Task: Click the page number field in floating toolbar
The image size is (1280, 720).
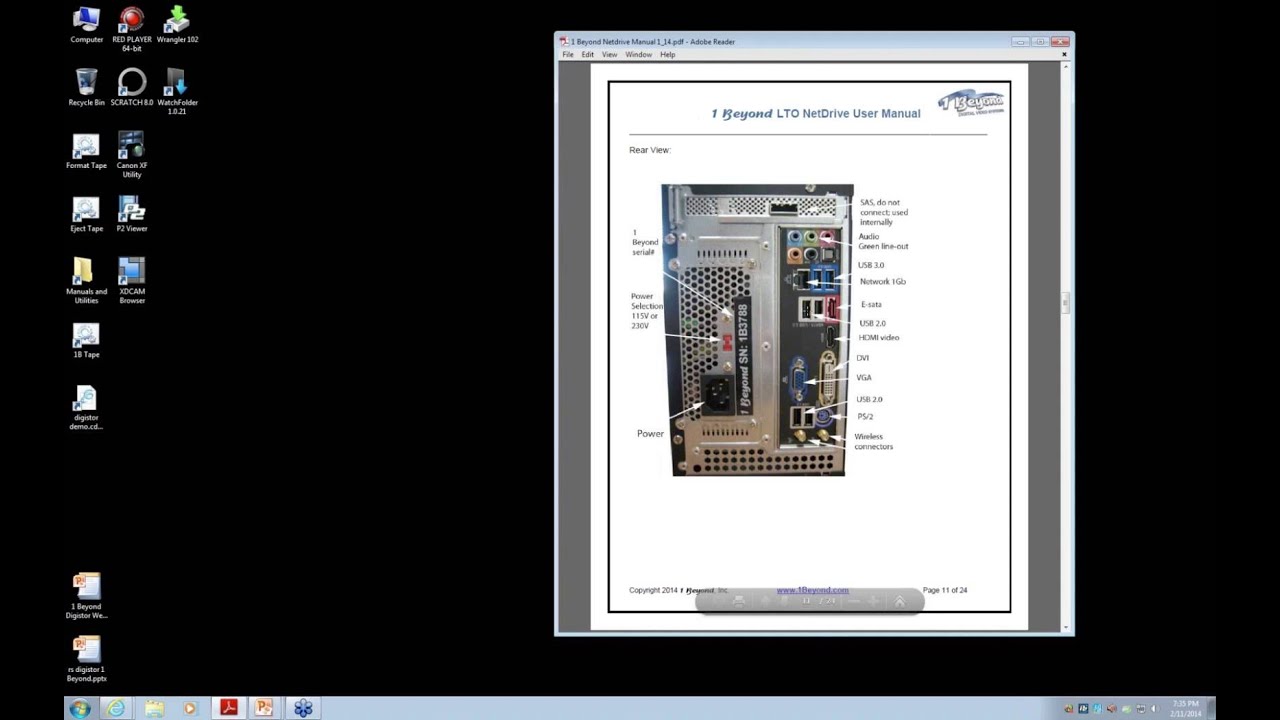Action: coord(808,601)
